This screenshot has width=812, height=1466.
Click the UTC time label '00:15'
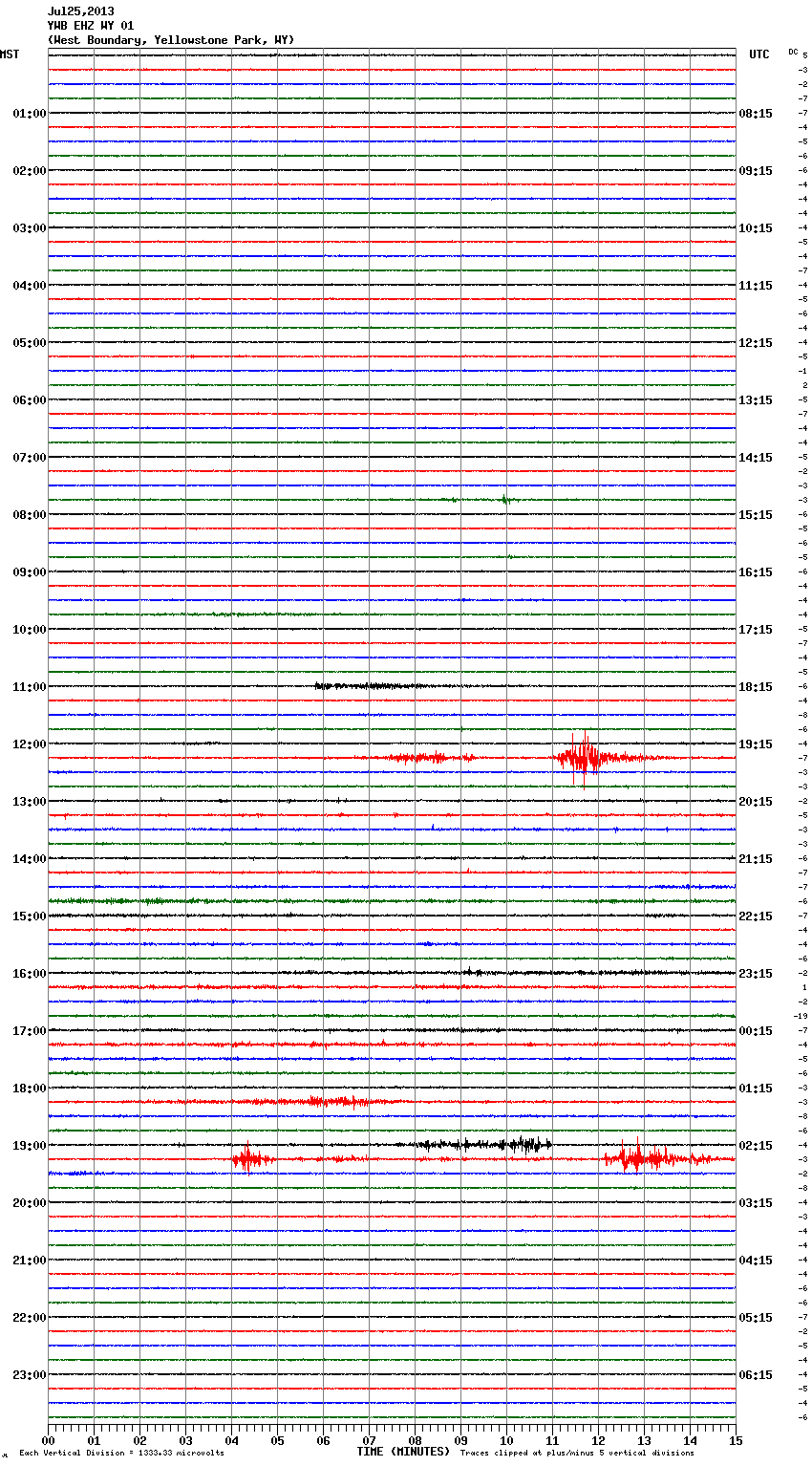[756, 1031]
